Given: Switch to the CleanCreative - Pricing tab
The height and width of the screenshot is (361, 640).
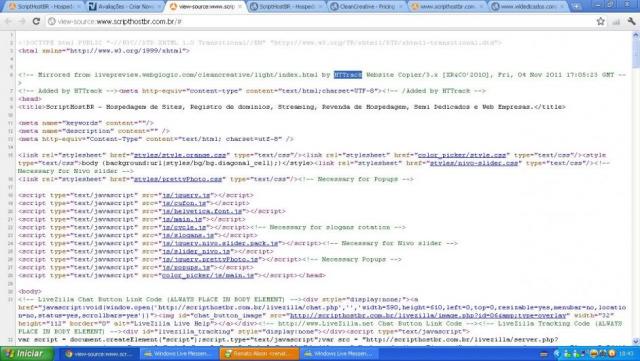Looking at the screenshot, I should click(x=367, y=7).
